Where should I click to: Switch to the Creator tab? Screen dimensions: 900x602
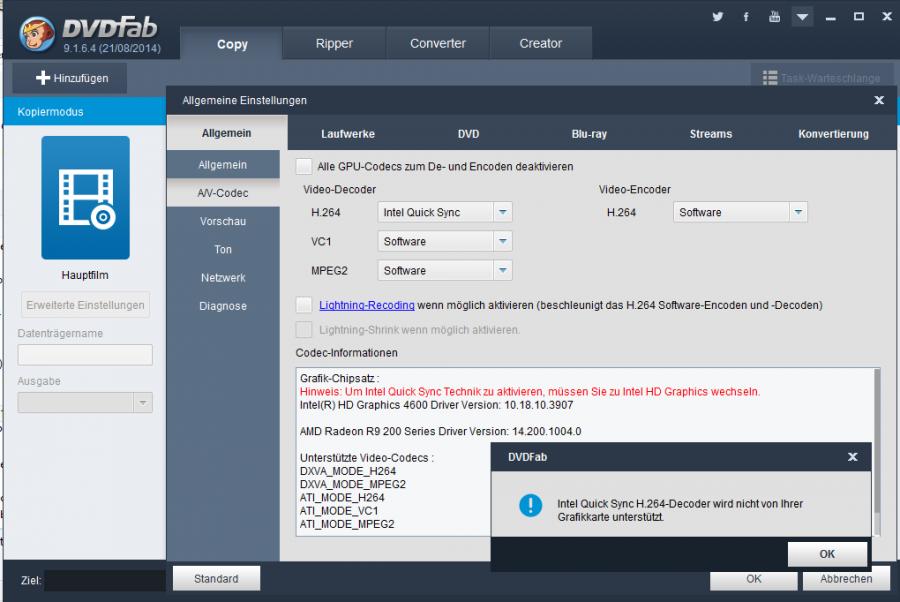(x=541, y=44)
